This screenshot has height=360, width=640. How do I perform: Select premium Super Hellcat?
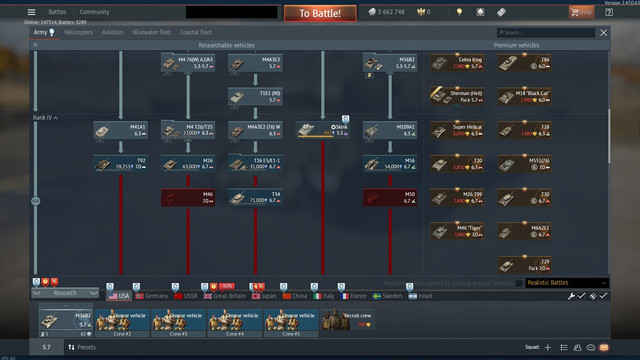pyautogui.click(x=457, y=130)
